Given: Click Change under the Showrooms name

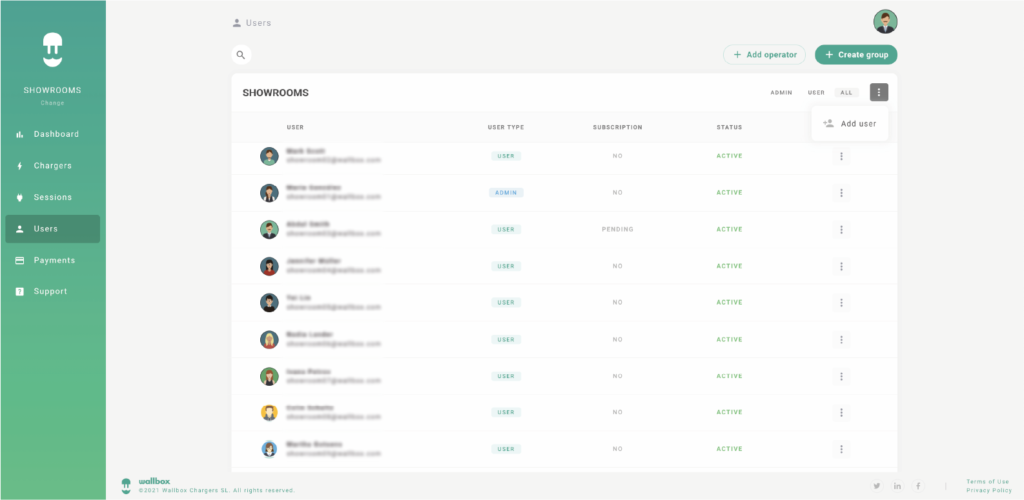Looking at the screenshot, I should (52, 102).
